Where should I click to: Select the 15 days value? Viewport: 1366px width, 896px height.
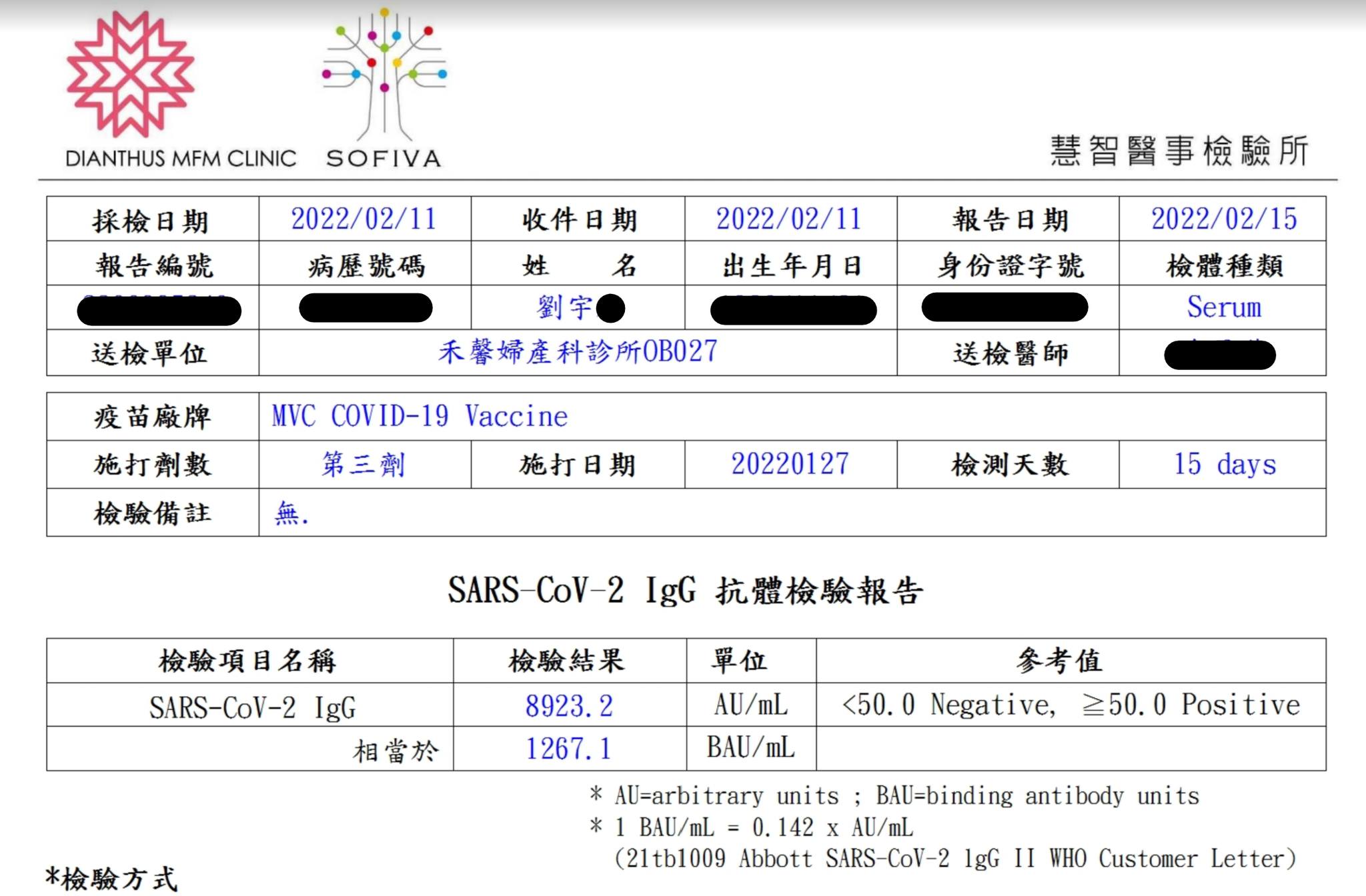click(x=1225, y=464)
